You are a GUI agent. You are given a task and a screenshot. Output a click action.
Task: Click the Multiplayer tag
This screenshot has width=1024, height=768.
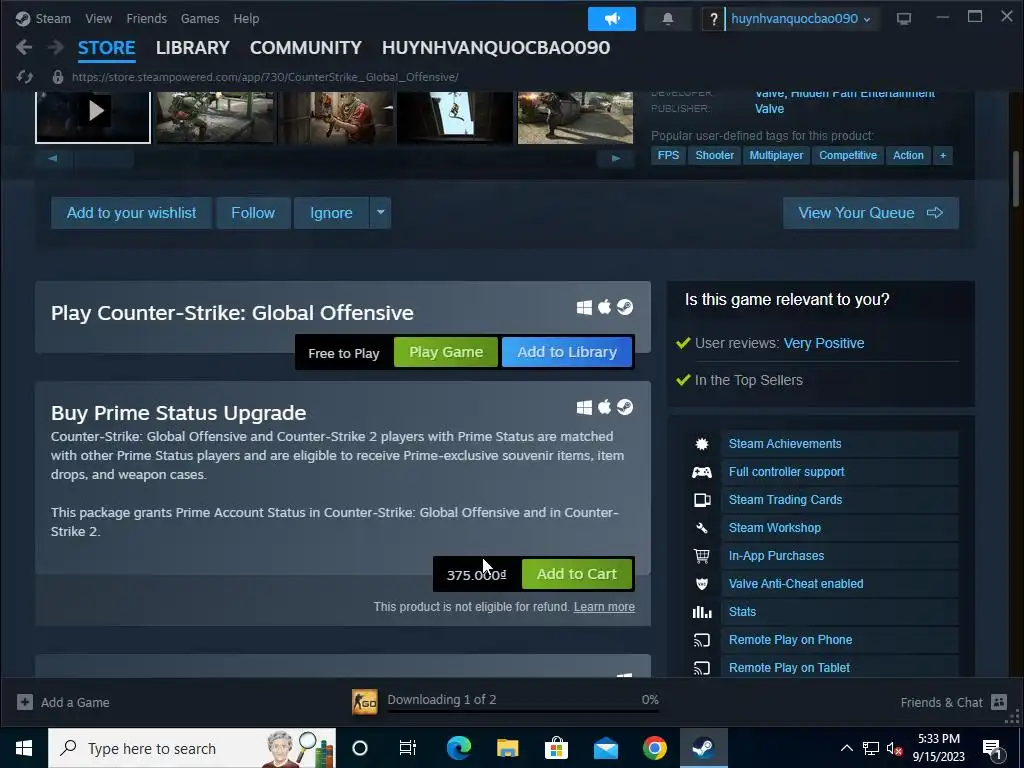(x=776, y=155)
